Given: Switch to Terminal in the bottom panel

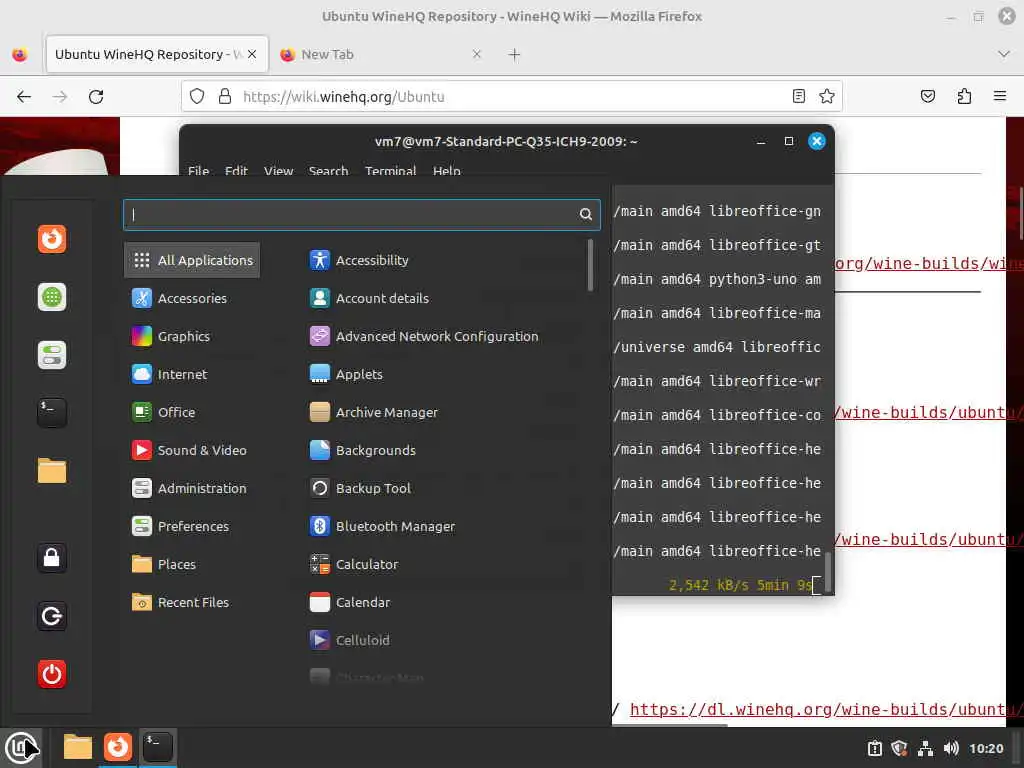Looking at the screenshot, I should [158, 747].
